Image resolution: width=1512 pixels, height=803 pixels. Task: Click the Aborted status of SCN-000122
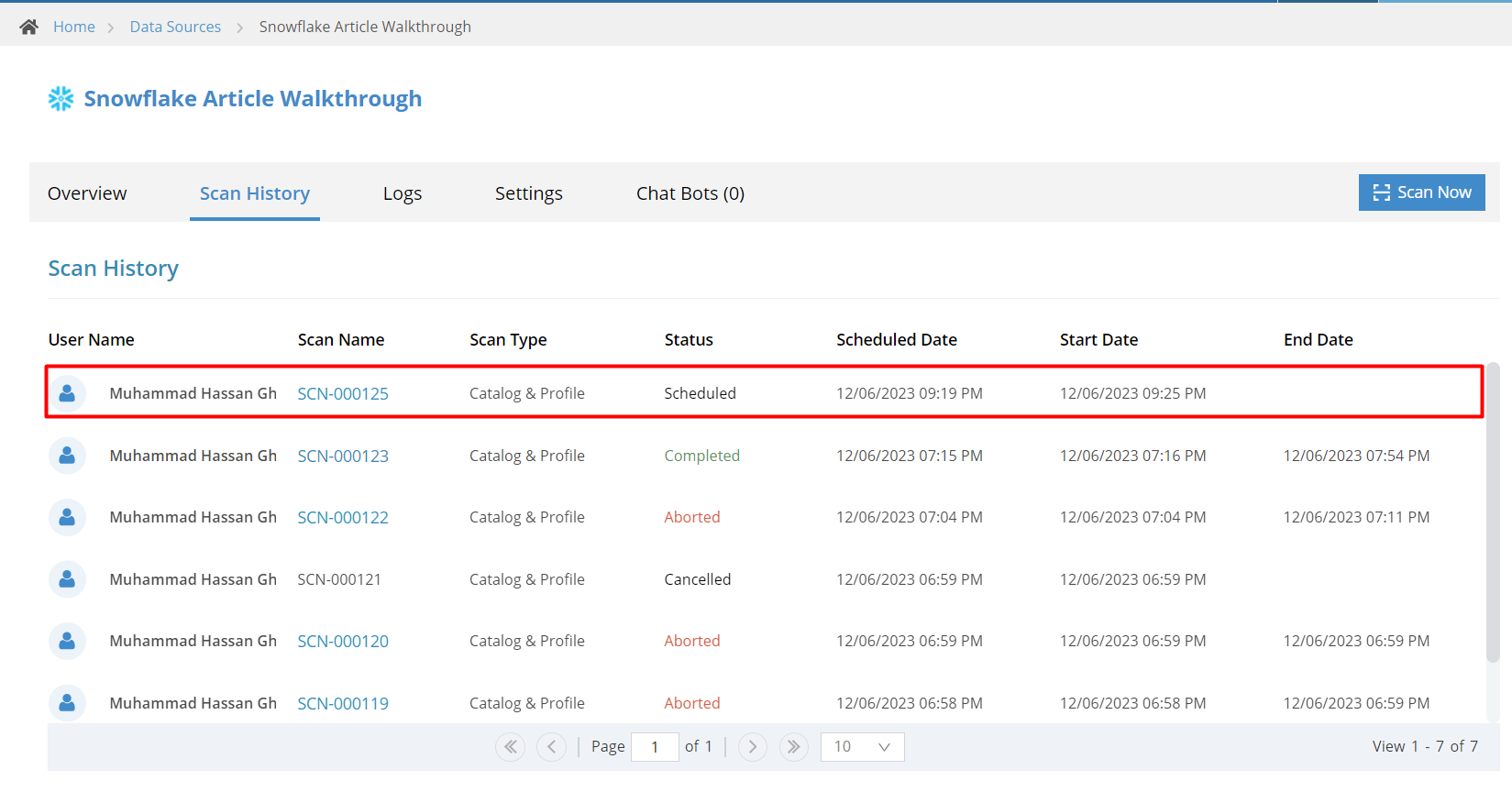click(x=692, y=517)
